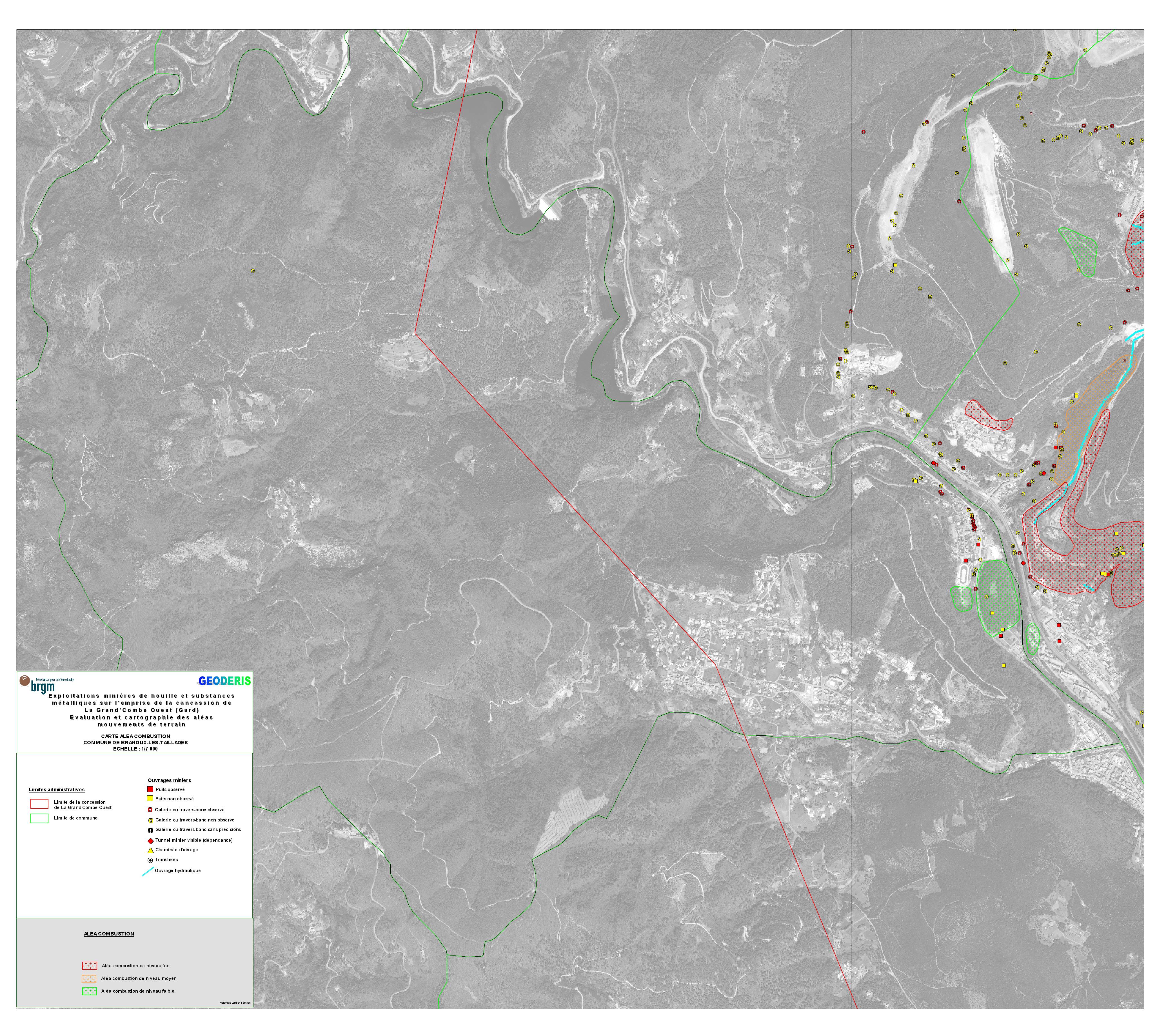Image resolution: width=1166 pixels, height=1036 pixels.
Task: Click the red concession limit rectangle symbol
Action: pos(39,804)
